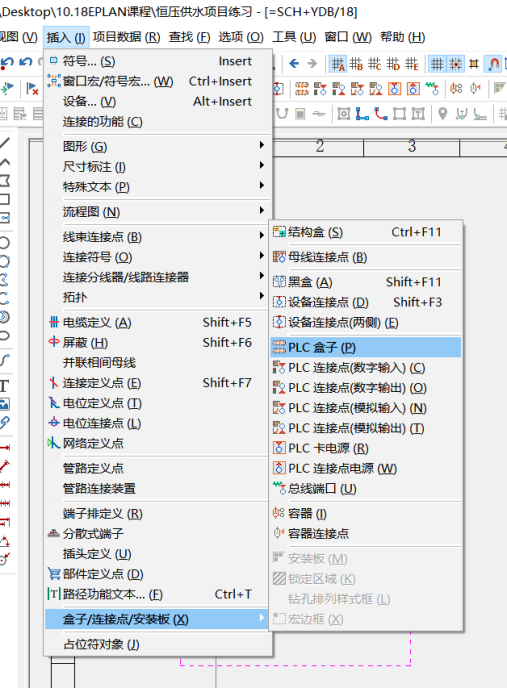
Task: Expand the 拓扑 submenu
Action: pos(158,297)
